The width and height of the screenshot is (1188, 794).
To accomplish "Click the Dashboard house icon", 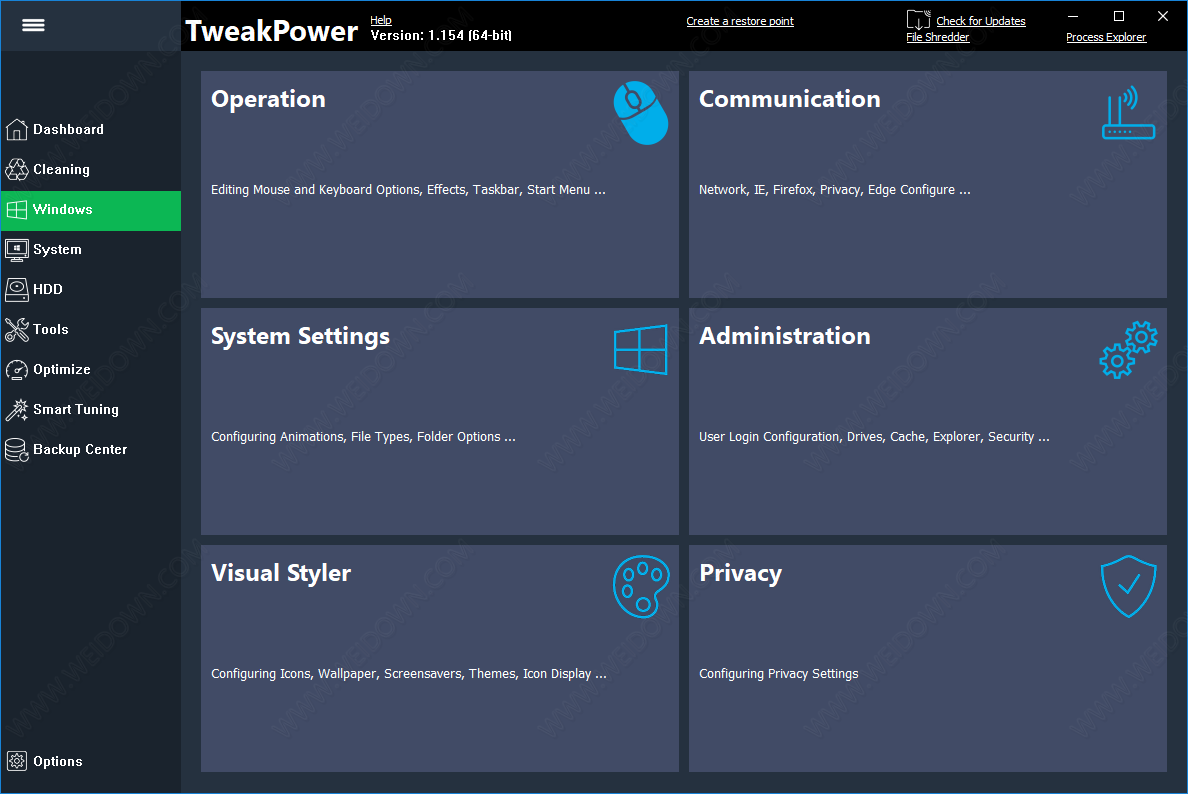I will pos(17,130).
